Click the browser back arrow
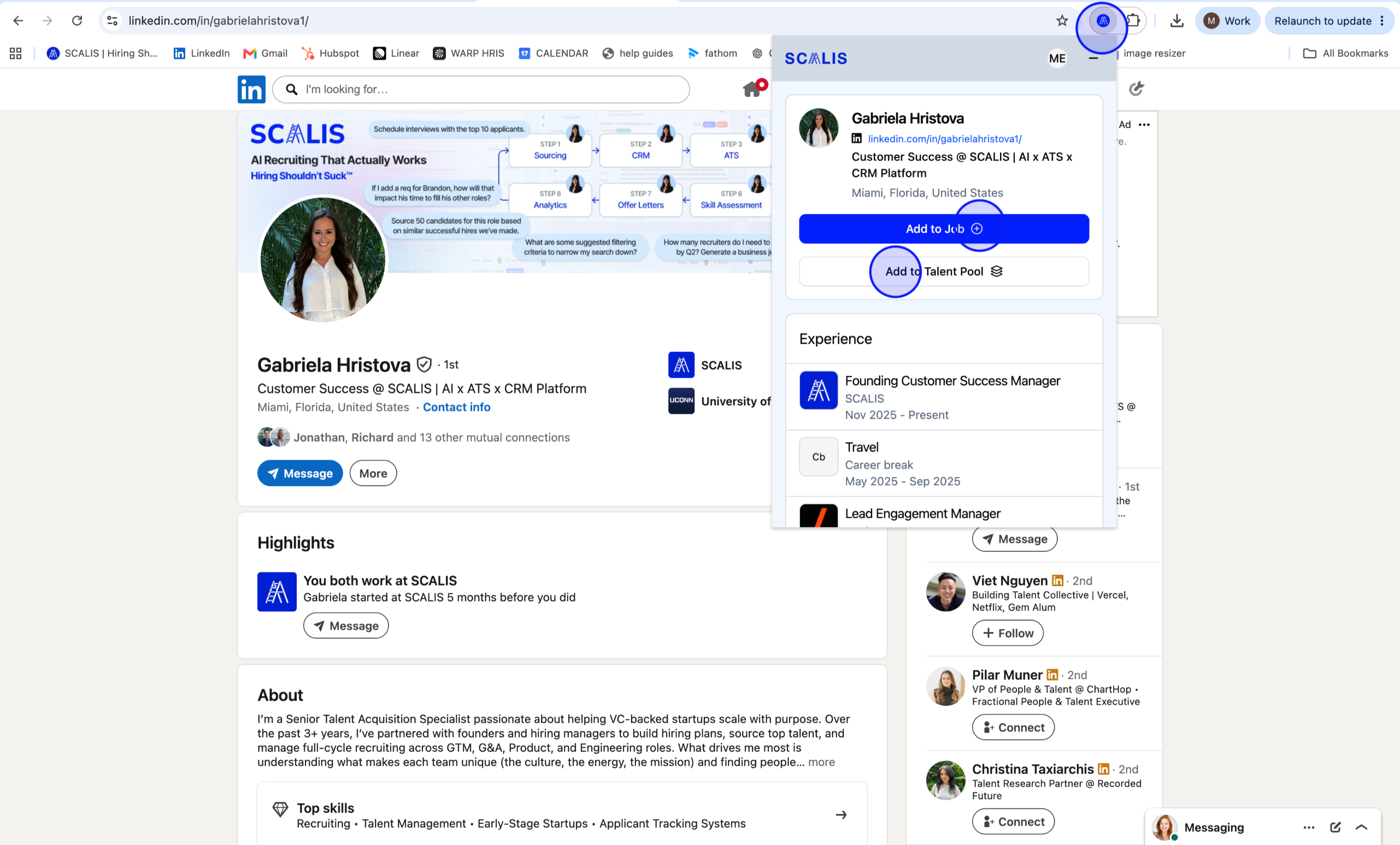The height and width of the screenshot is (845, 1400). pos(18,21)
